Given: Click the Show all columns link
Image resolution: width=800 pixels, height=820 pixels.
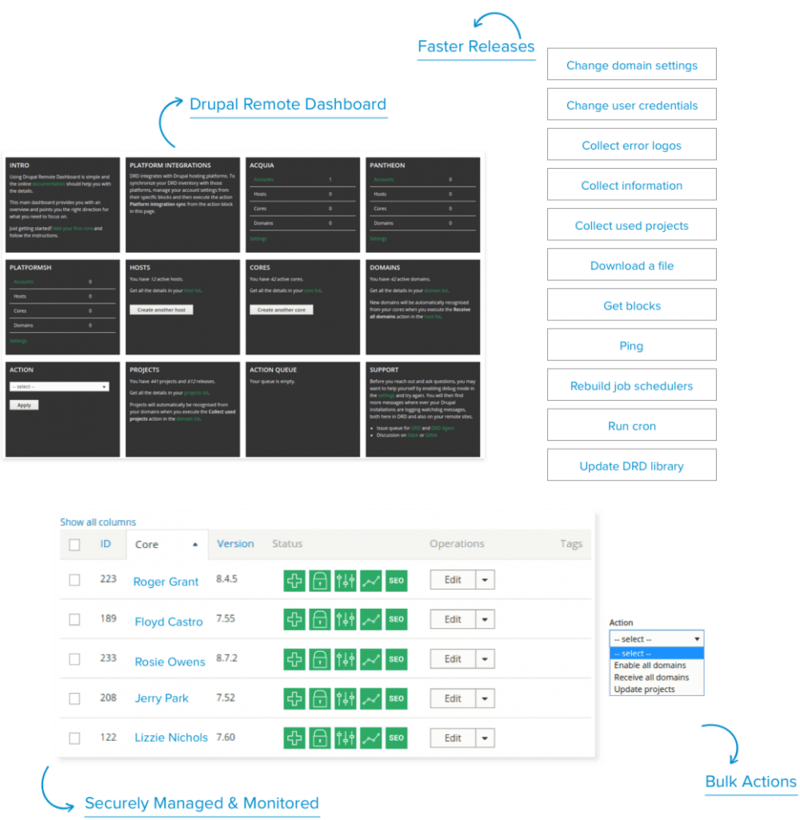Looking at the screenshot, I should (x=96, y=522).
